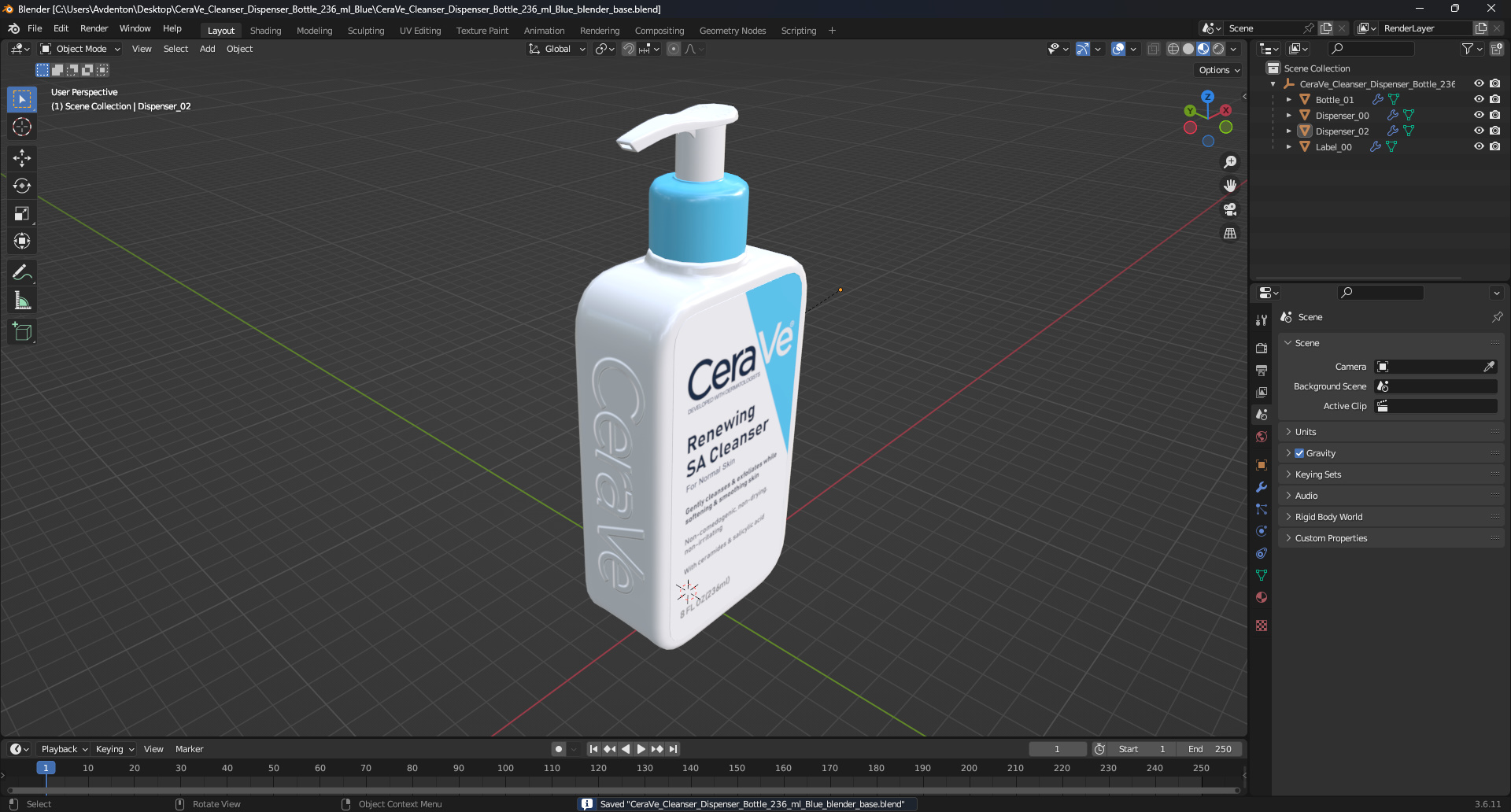1511x812 pixels.
Task: Open the Output properties tab
Action: click(1262, 370)
